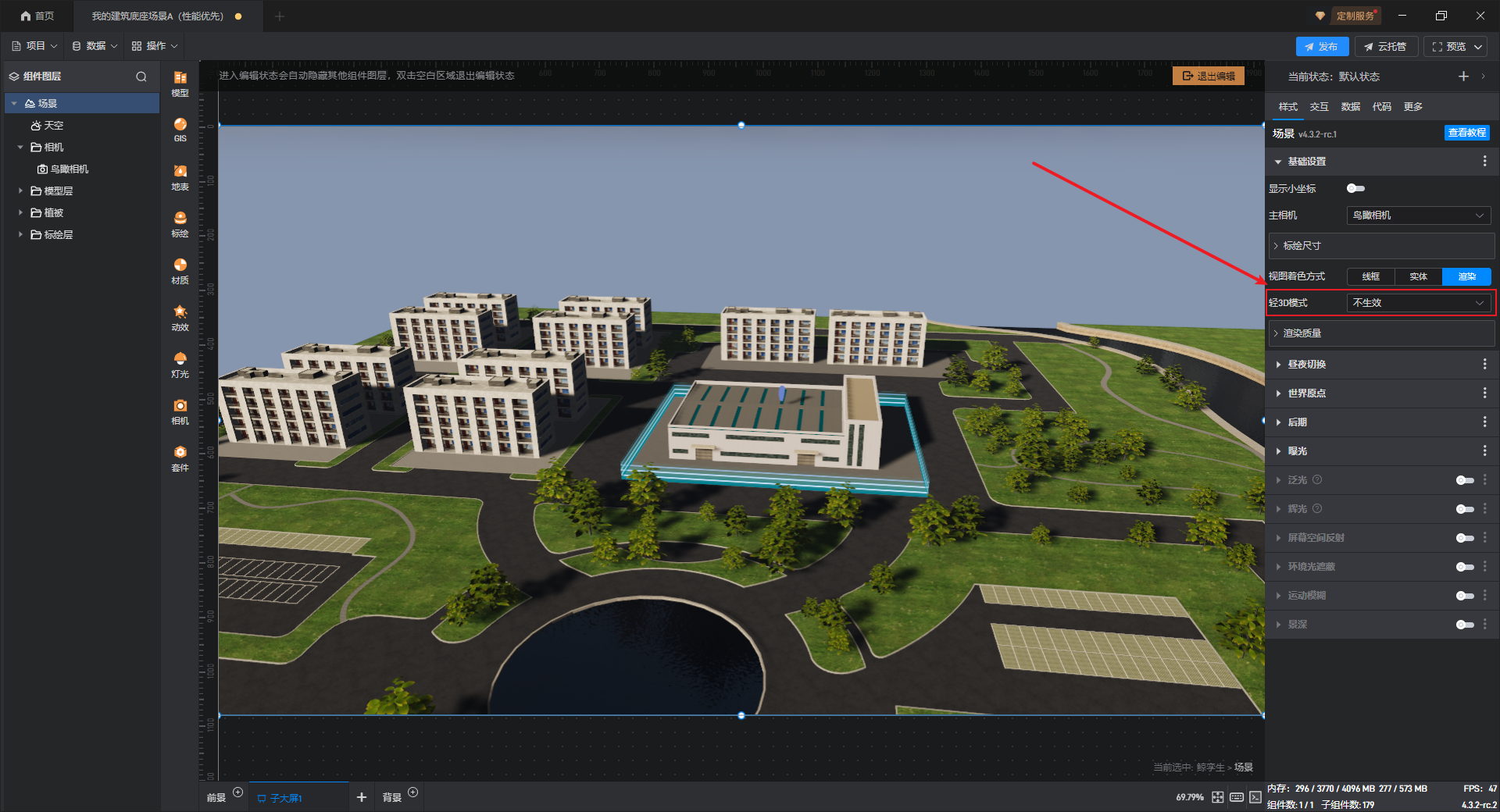Select 线框 wireframe shading mode

(x=1370, y=276)
